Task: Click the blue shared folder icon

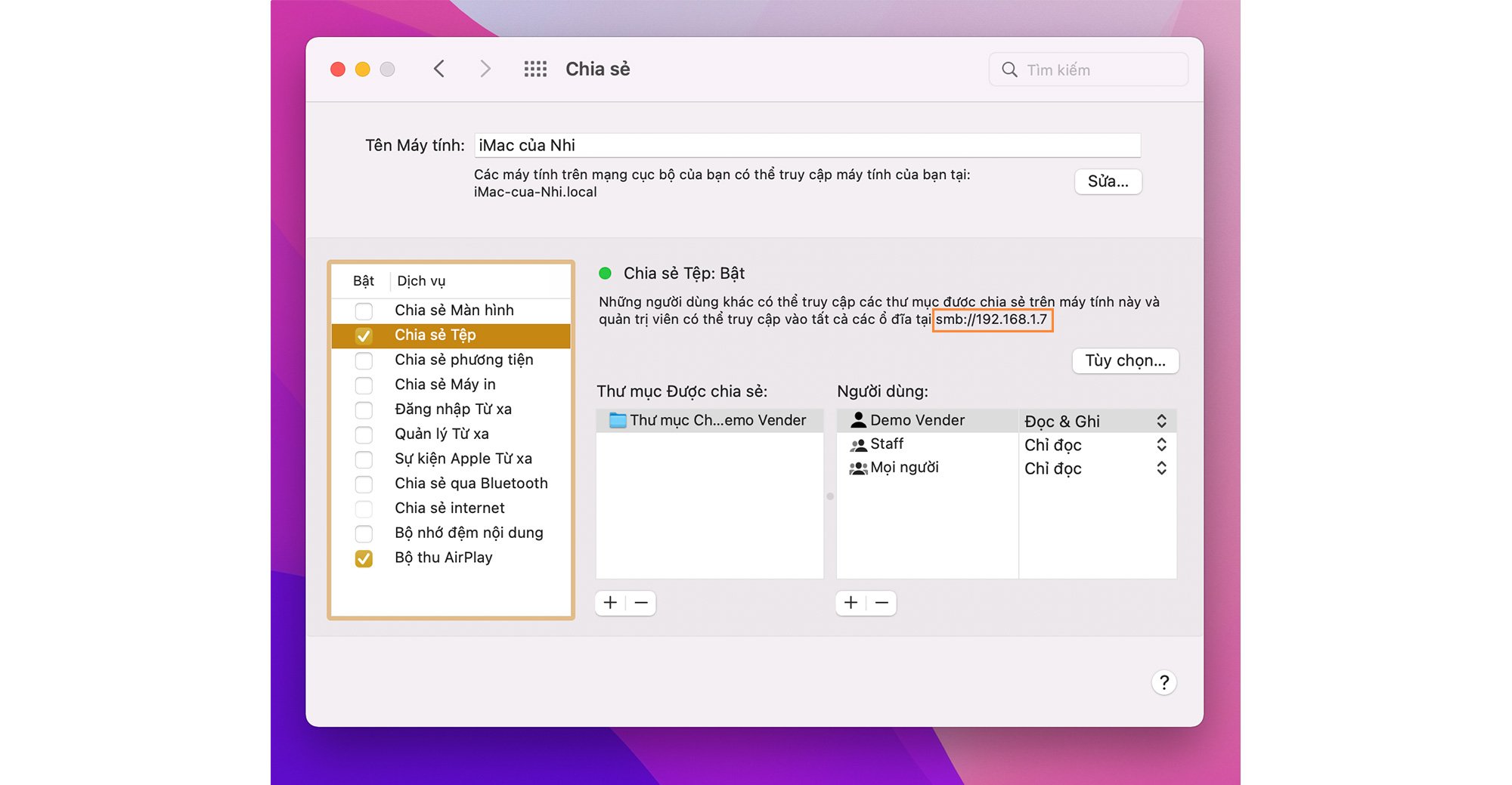Action: (x=618, y=420)
